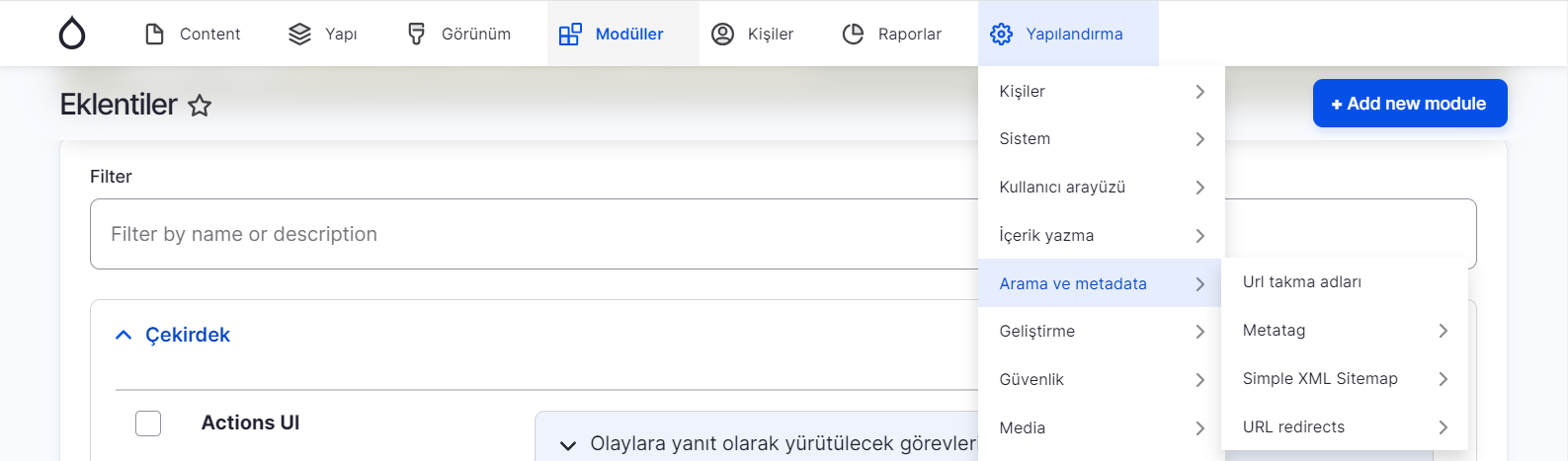The width and height of the screenshot is (1568, 461).
Task: Click the Kişiler user icon
Action: (723, 35)
